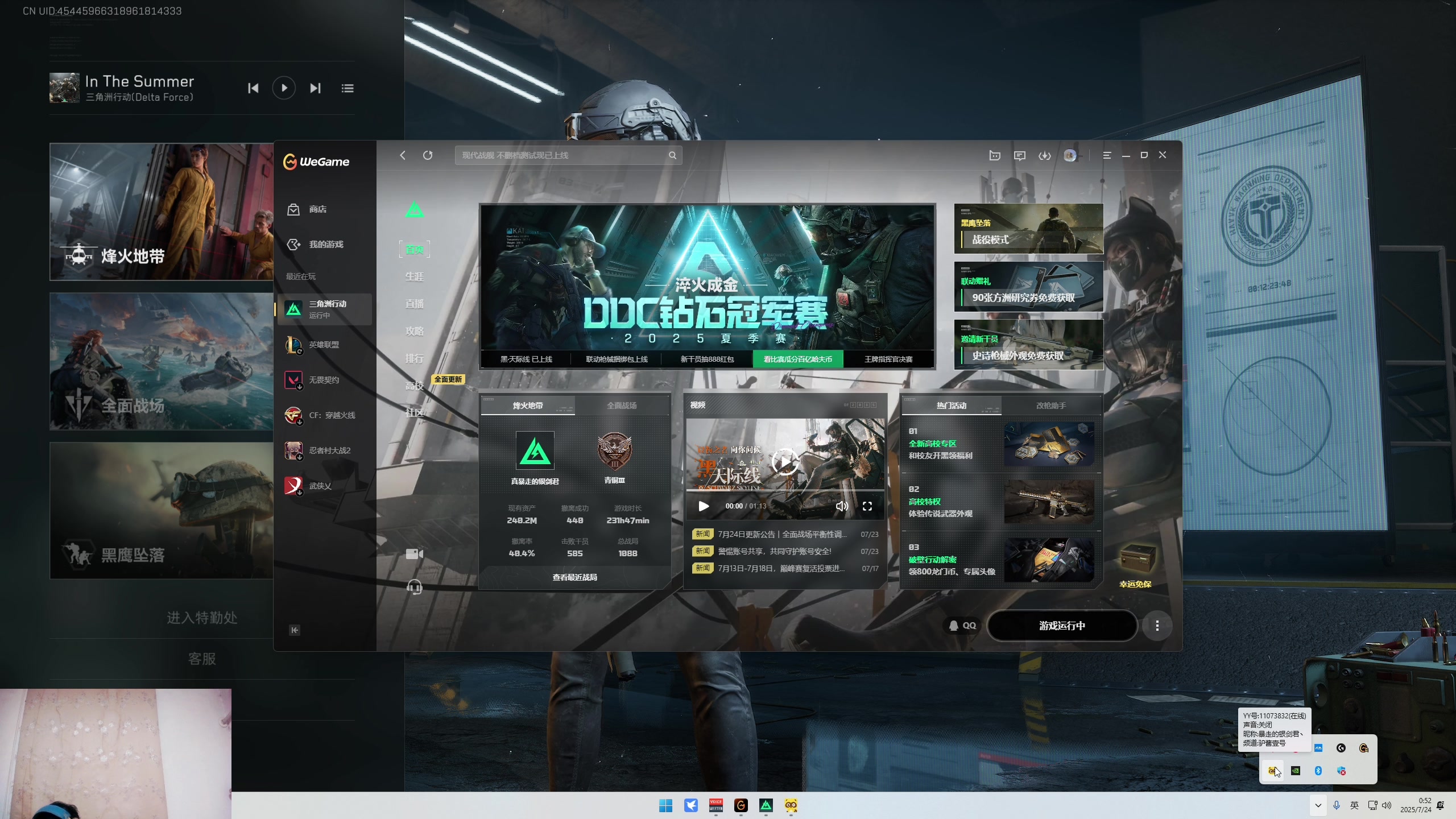
Task: Select the 黑·天际线 已上线 banner tab
Action: pos(526,359)
